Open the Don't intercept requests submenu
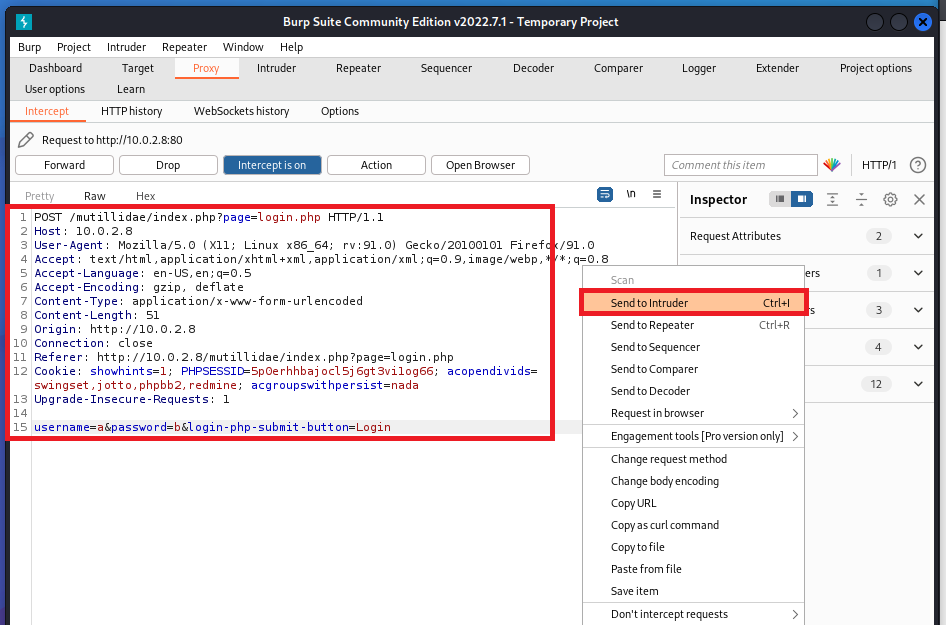946x625 pixels. pyautogui.click(x=693, y=614)
